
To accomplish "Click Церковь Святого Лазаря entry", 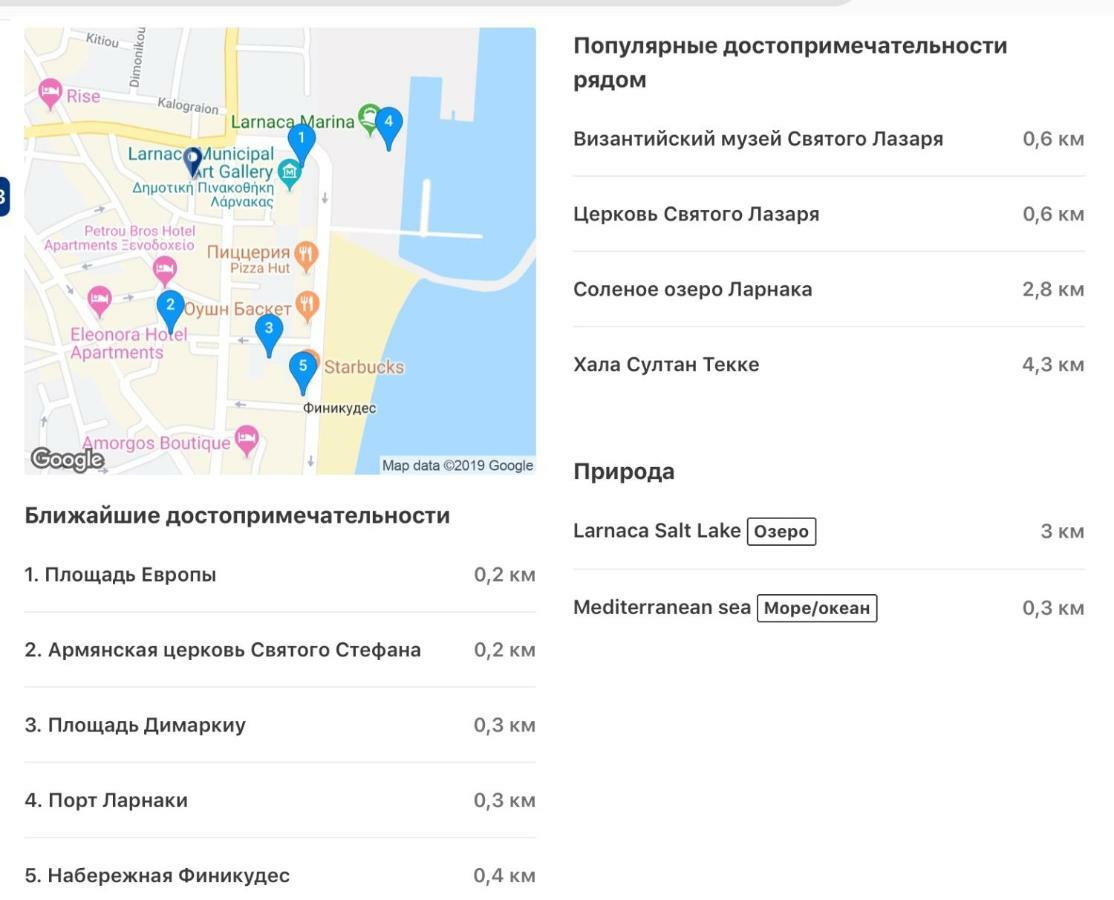I will coord(828,214).
